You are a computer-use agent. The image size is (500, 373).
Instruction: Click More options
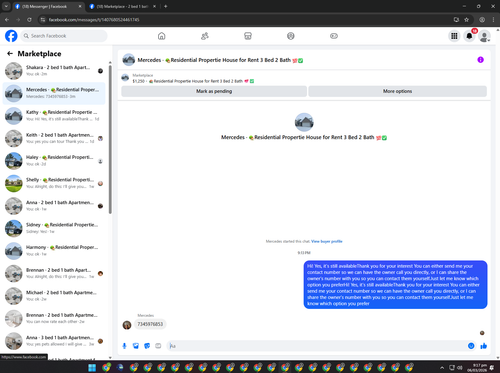397,91
